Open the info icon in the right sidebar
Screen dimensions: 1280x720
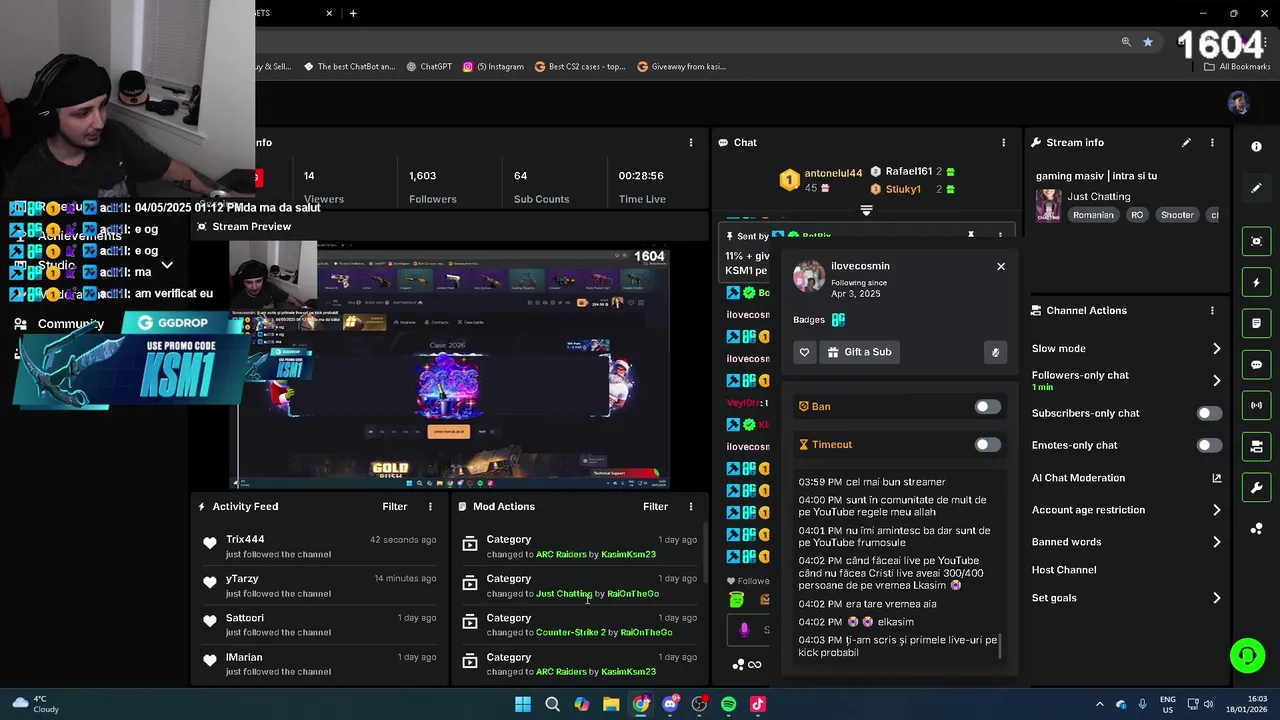click(x=1256, y=146)
